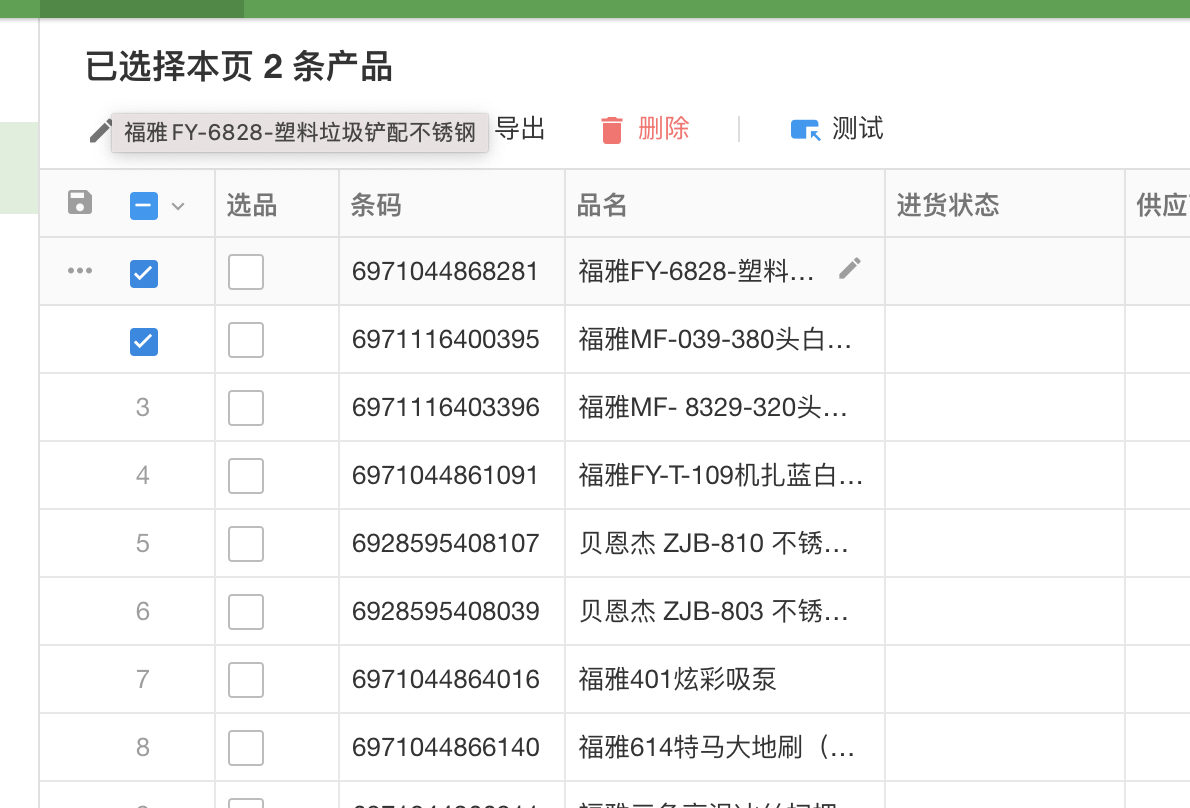This screenshot has width=1190, height=808.
Task: Toggle the header select-all checkbox
Action: tap(143, 206)
